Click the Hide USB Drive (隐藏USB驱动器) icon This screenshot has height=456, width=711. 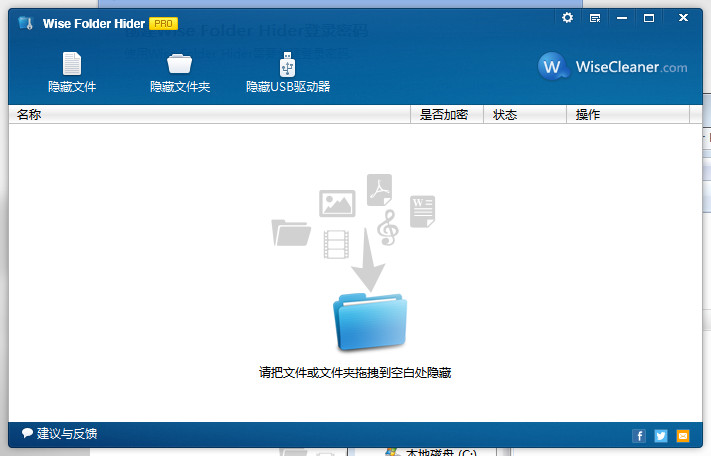click(x=288, y=65)
